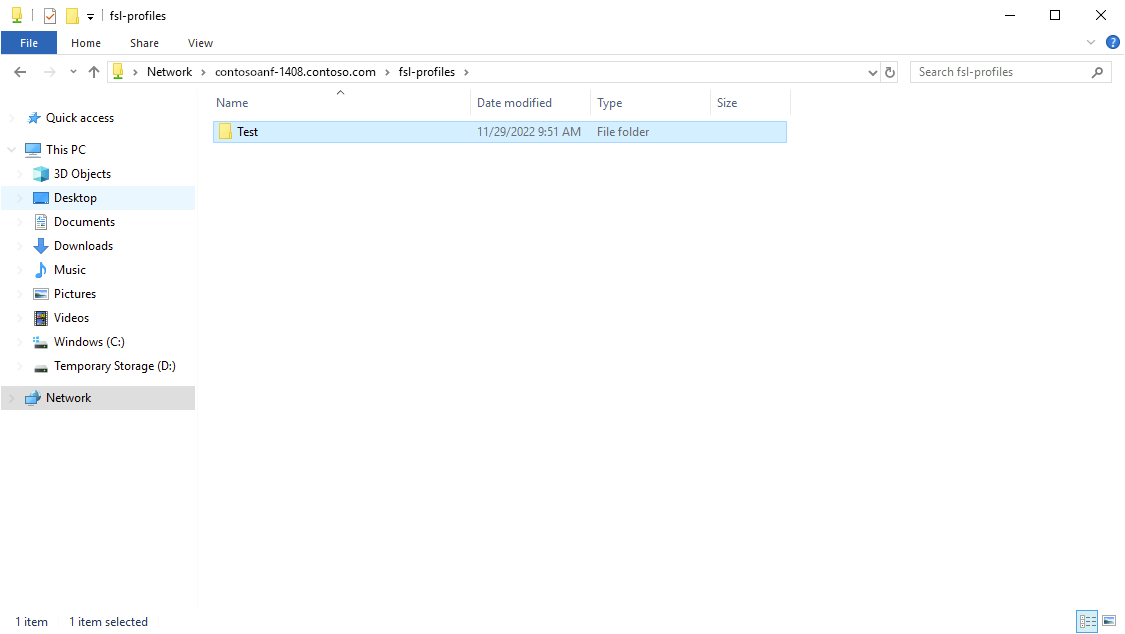Viewport: 1125px width, 634px height.
Task: Click the up one level arrow
Action: click(94, 71)
